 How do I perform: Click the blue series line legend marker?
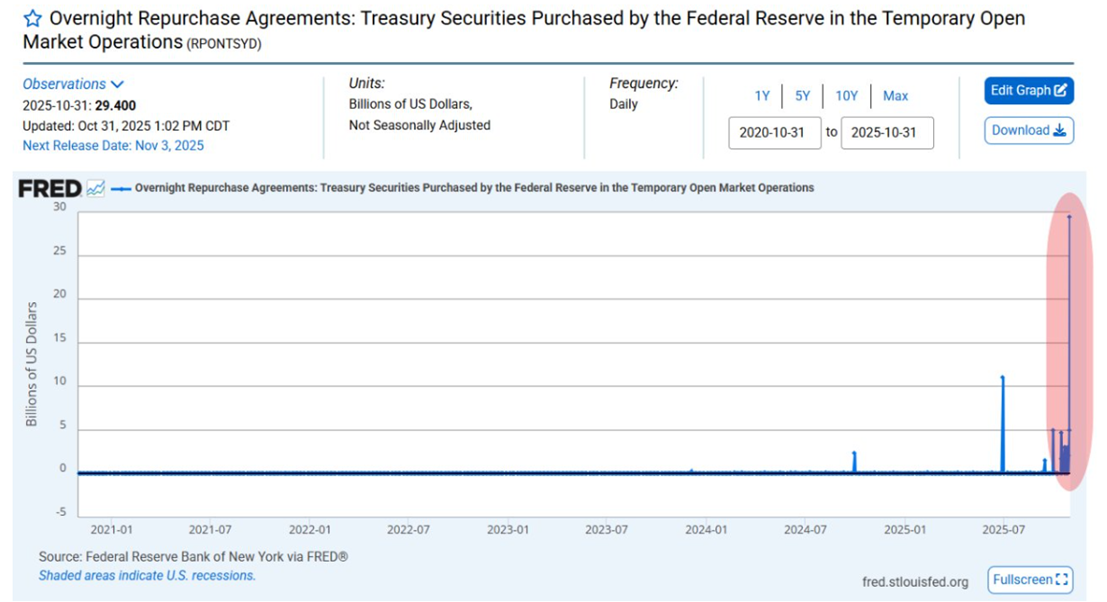click(121, 188)
